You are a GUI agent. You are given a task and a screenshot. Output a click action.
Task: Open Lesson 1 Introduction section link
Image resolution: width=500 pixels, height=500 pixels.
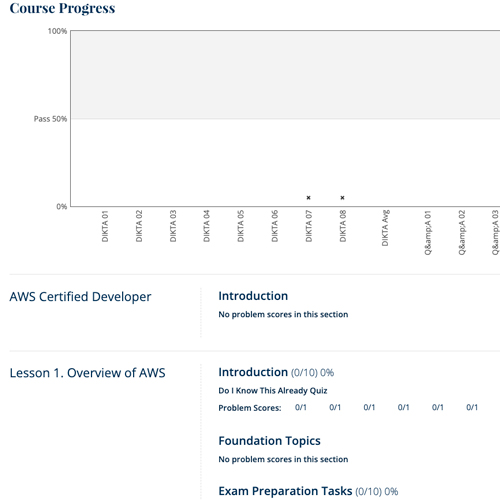[253, 372]
